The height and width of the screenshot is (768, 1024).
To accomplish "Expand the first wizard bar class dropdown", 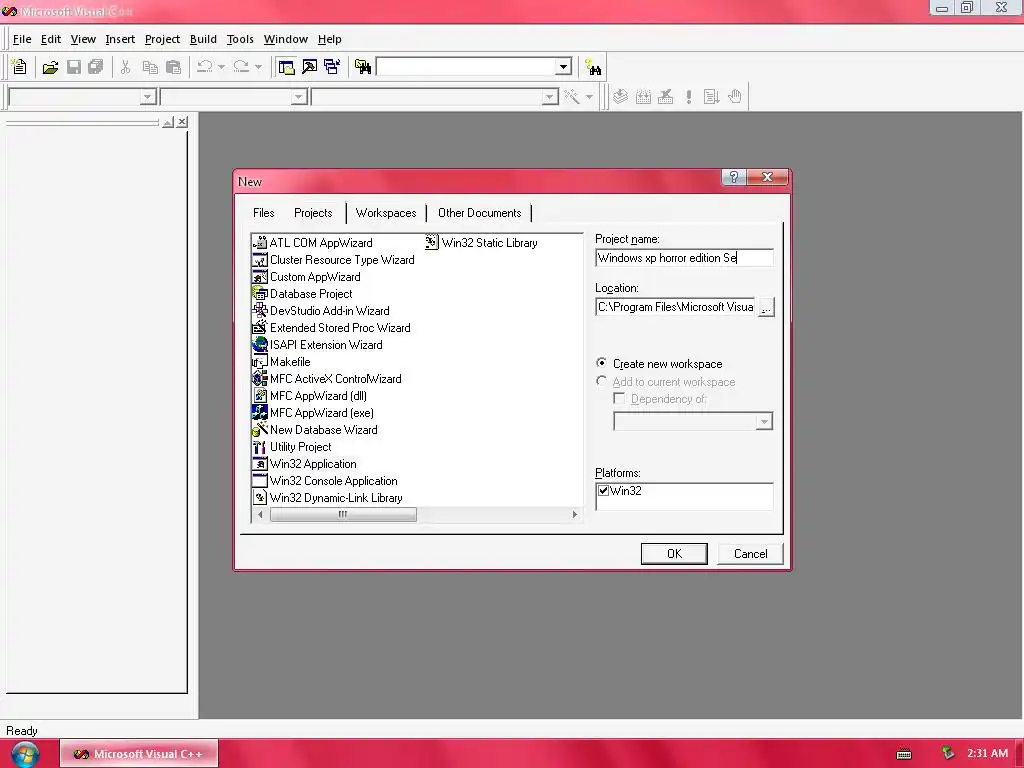I will pos(148,97).
